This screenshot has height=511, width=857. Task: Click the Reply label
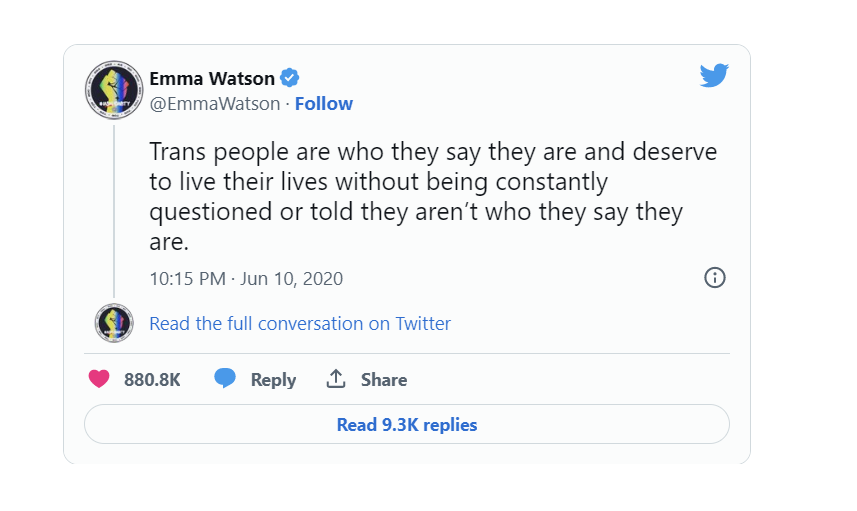pos(273,380)
